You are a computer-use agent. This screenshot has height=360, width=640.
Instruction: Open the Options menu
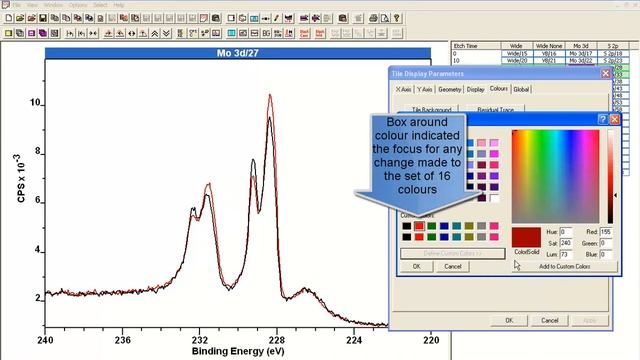click(x=78, y=5)
